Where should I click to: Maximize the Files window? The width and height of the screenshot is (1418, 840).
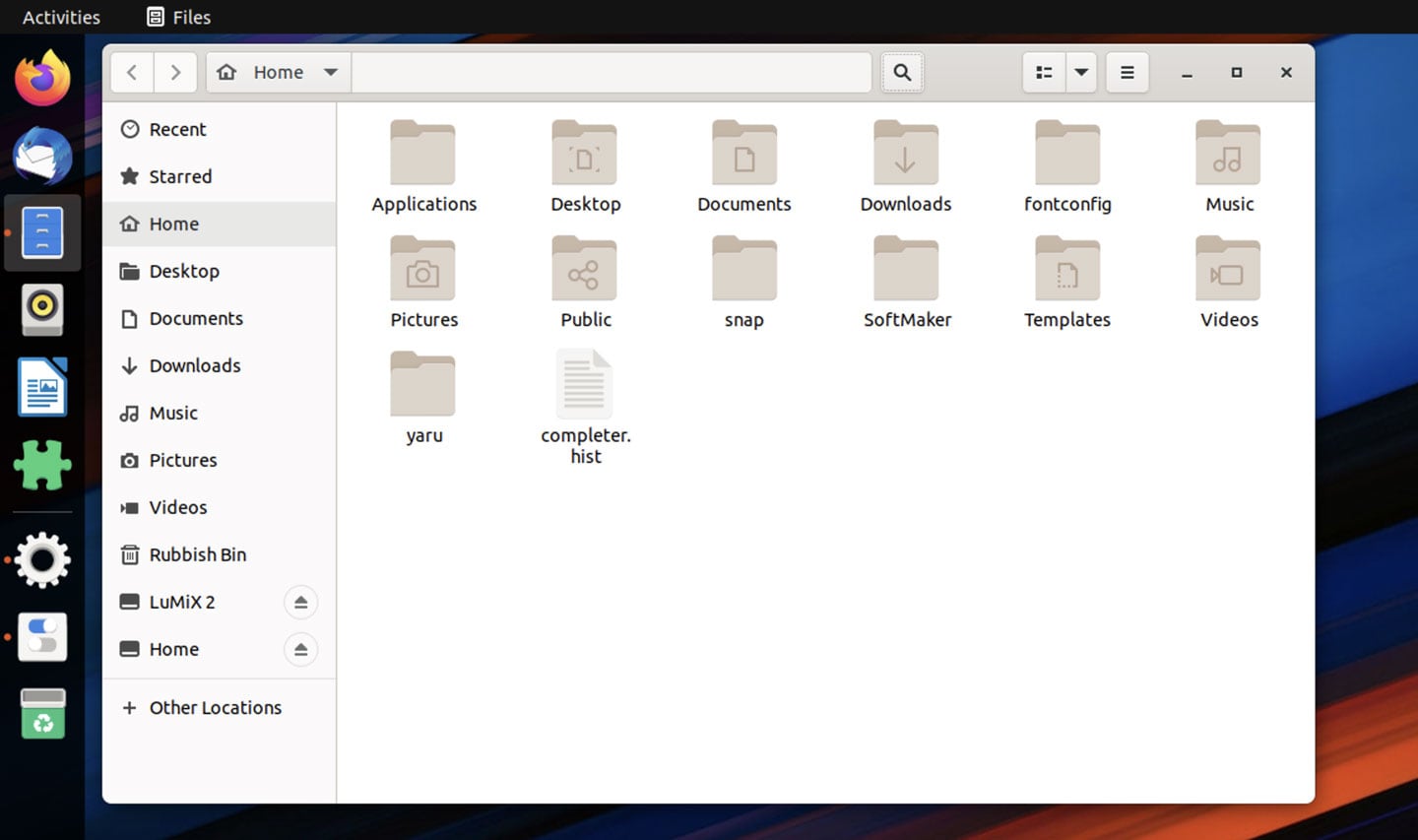(1237, 72)
